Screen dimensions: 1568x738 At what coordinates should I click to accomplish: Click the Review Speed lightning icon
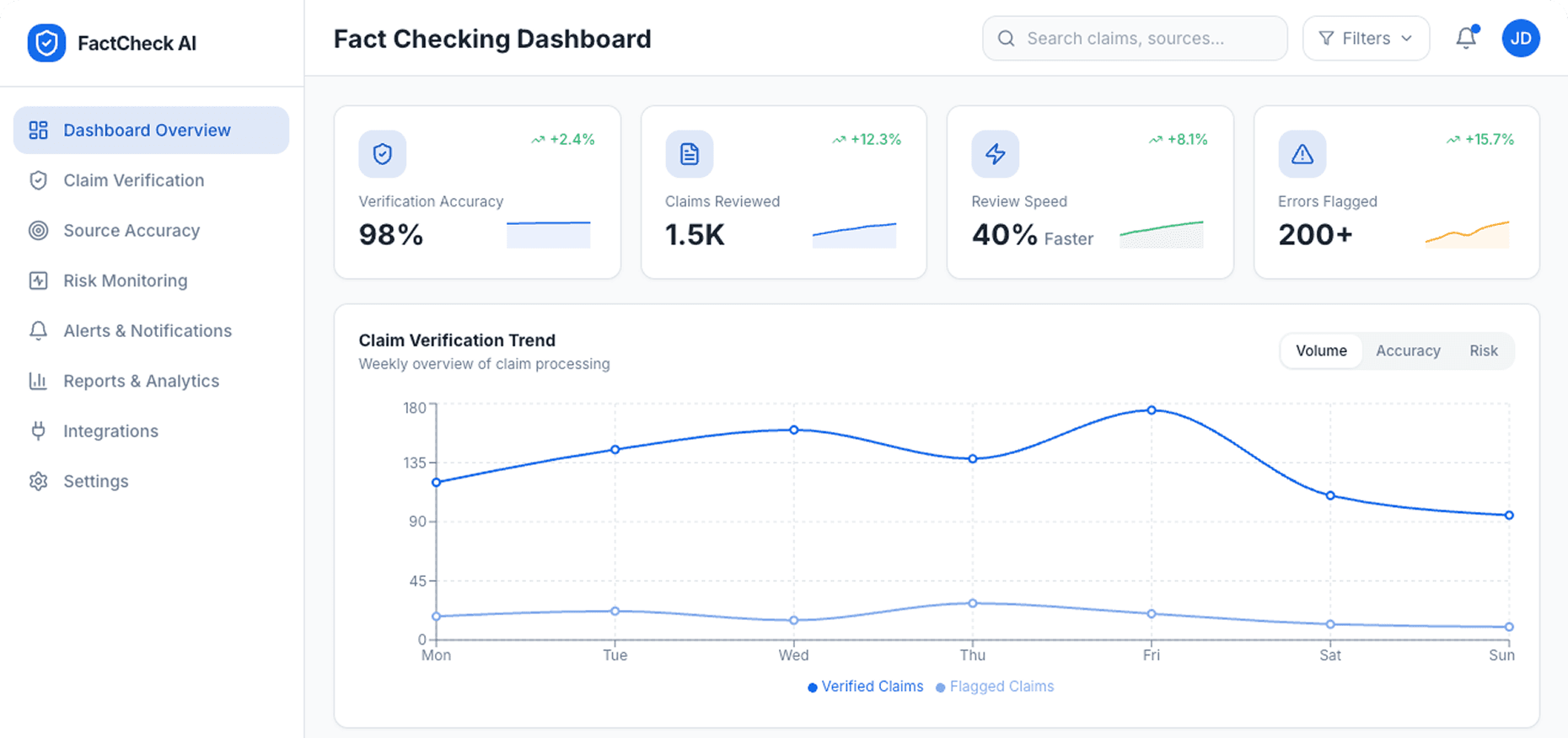[x=996, y=153]
